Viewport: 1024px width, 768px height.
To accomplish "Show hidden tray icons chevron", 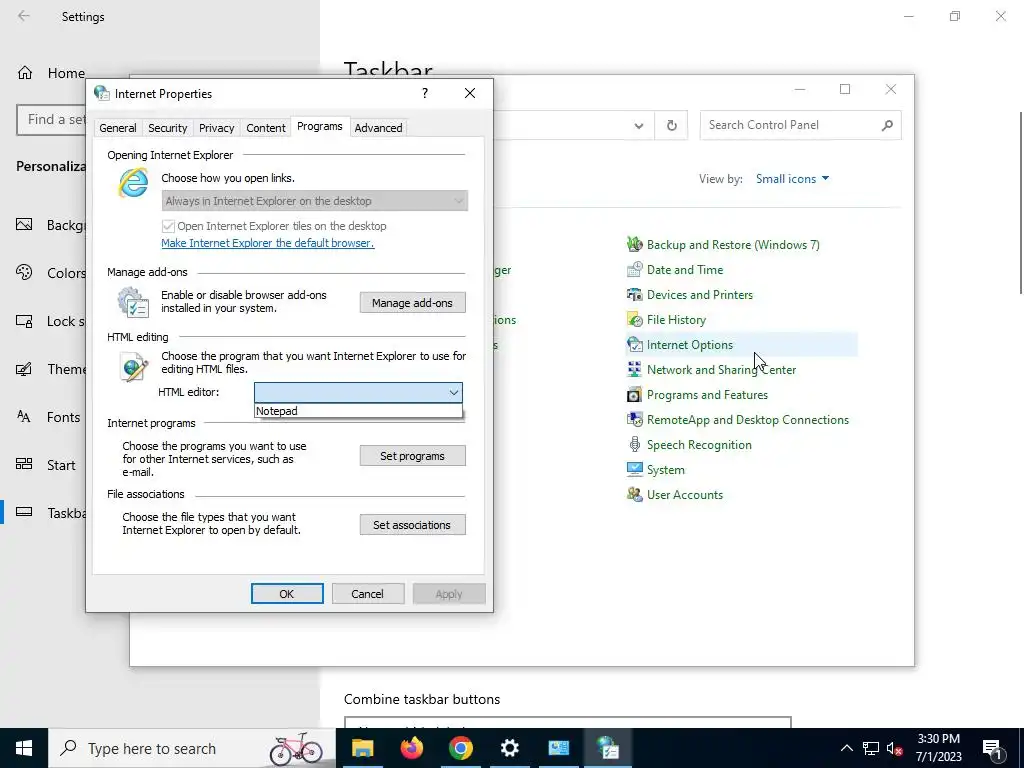I will 846,748.
